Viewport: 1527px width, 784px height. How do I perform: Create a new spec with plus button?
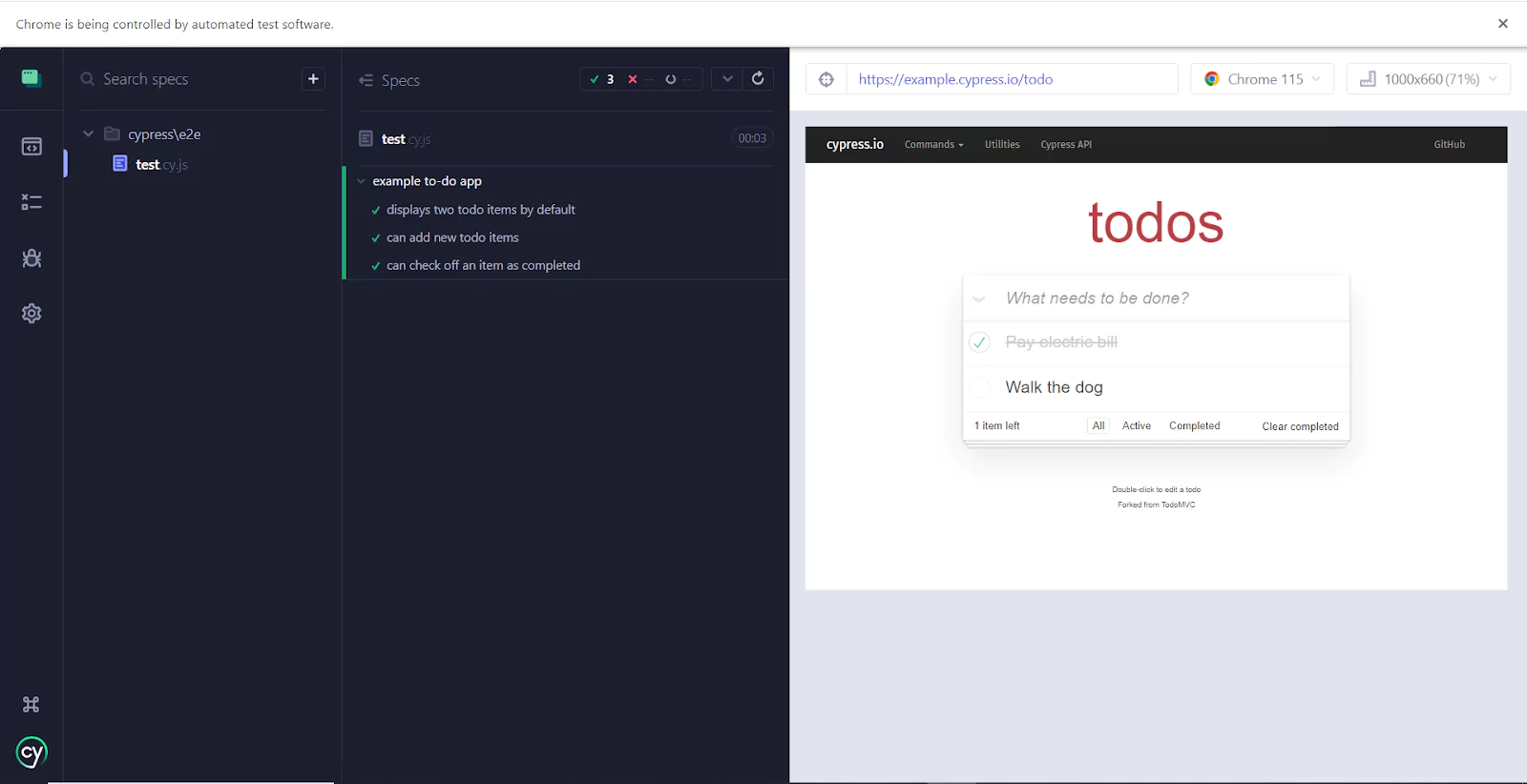pos(313,79)
